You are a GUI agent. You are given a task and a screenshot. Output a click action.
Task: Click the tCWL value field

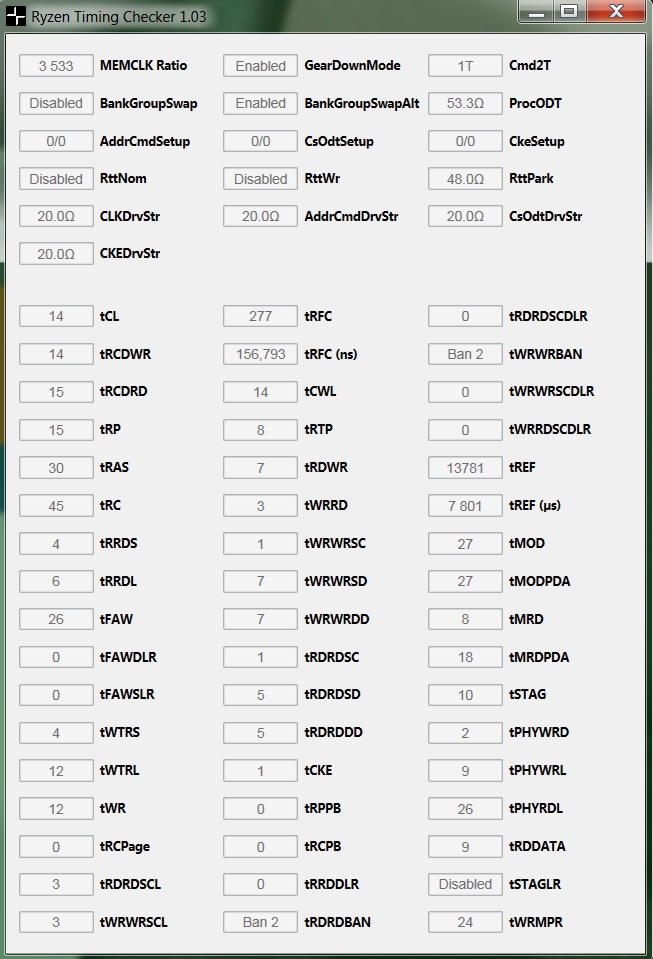click(x=260, y=392)
